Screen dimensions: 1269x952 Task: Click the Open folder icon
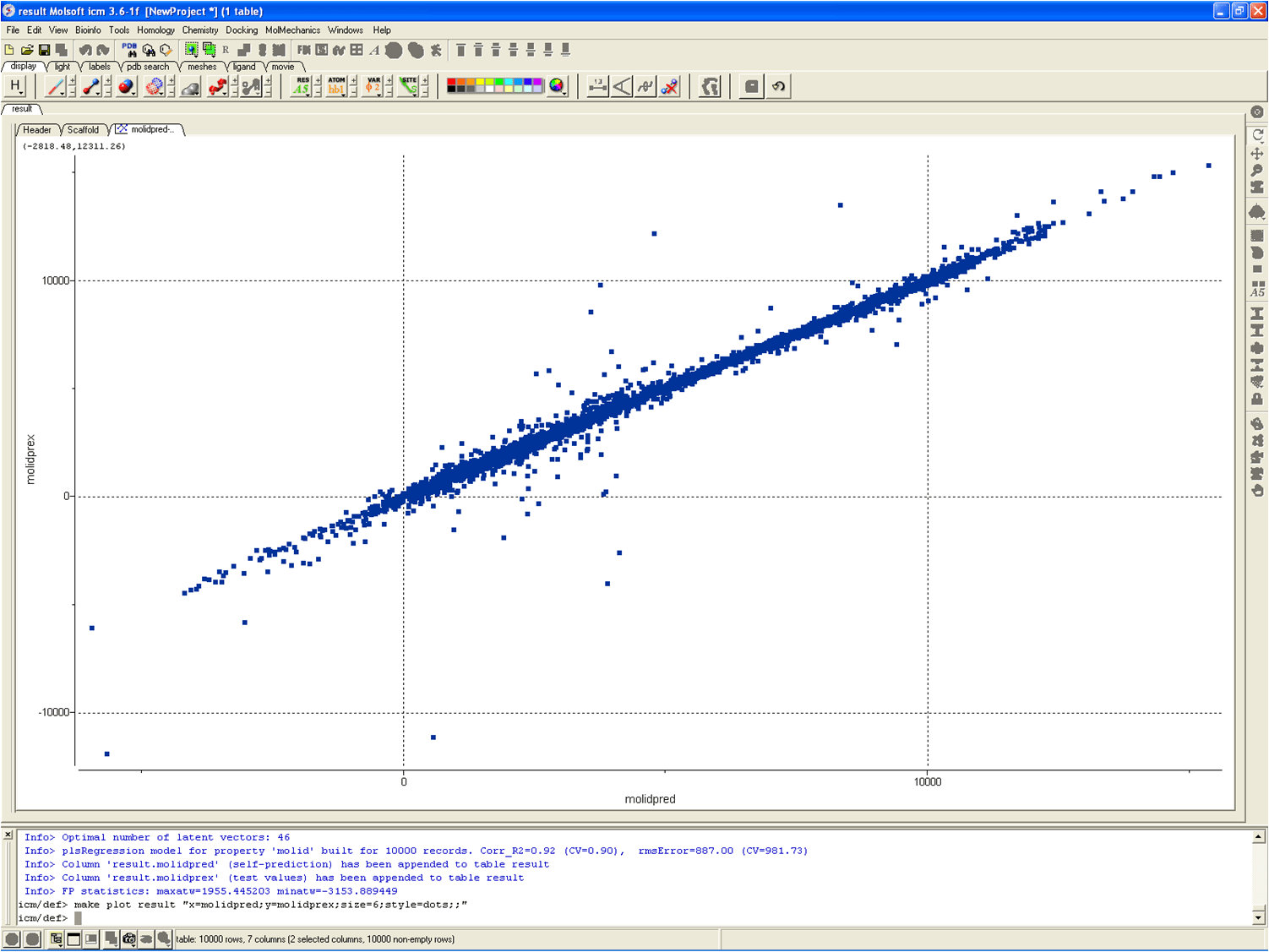click(x=27, y=51)
